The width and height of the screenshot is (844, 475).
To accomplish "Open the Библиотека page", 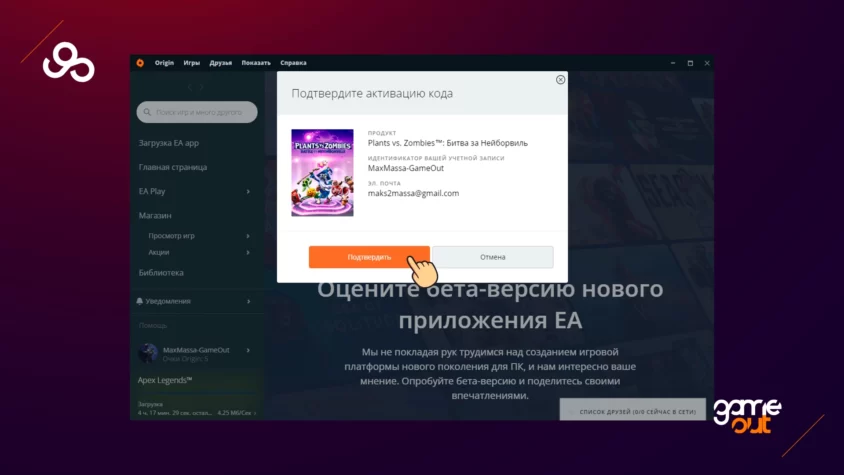I will coord(161,273).
